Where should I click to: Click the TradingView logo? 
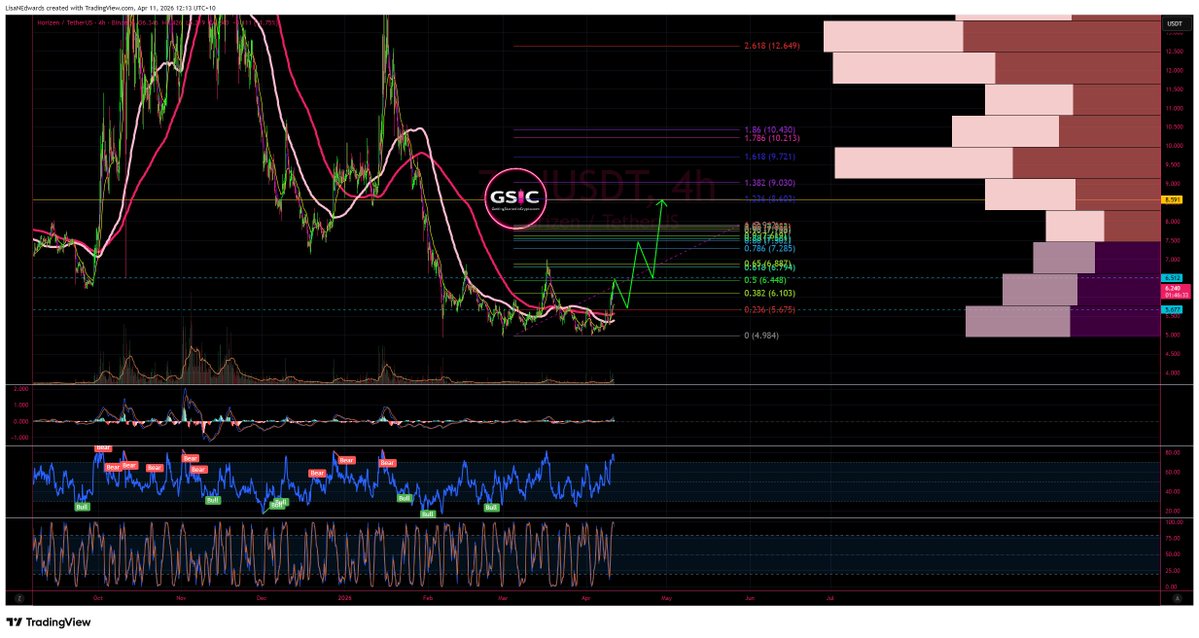pos(48,622)
